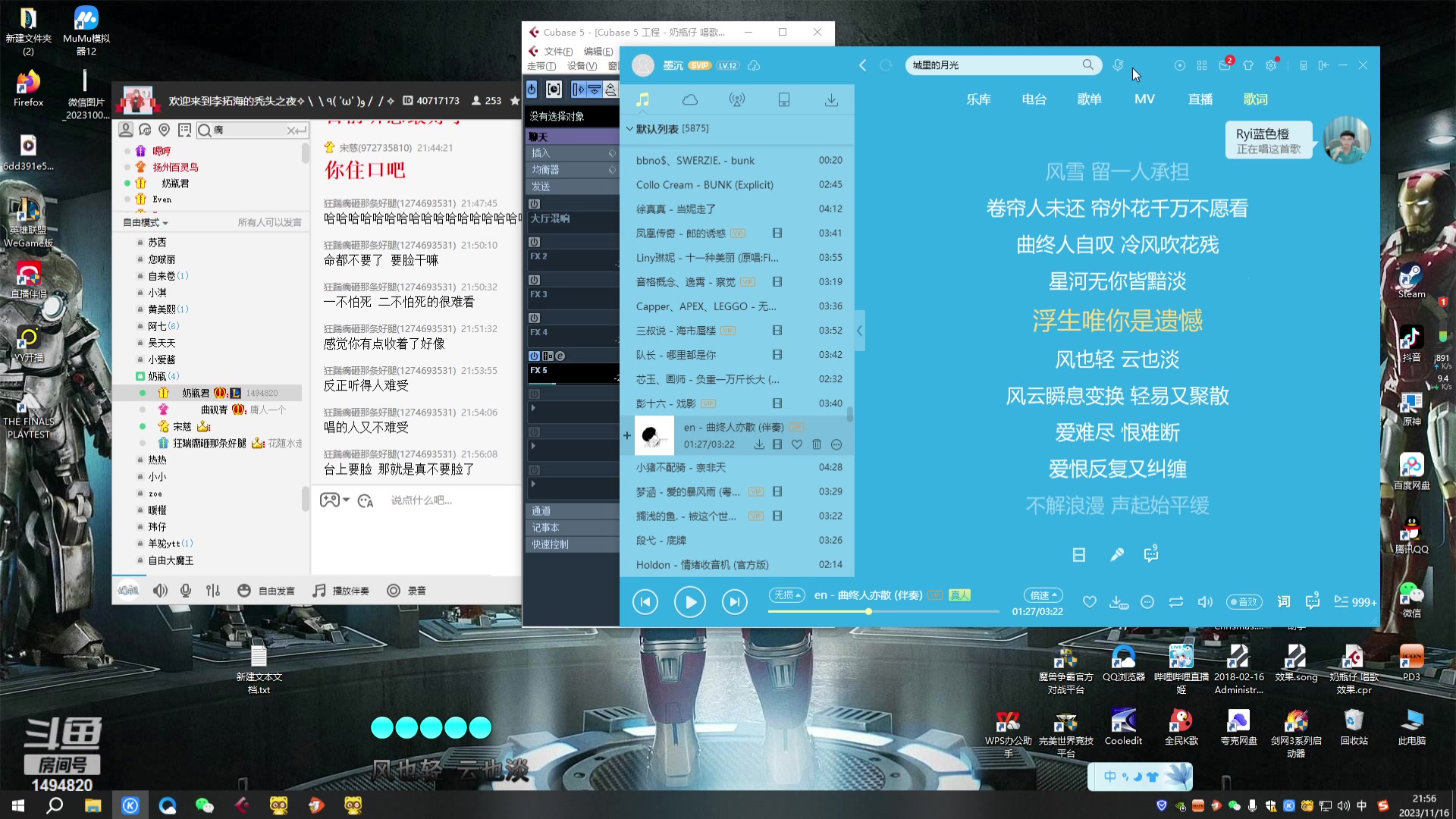Open 快速控制 section in Cubase

pos(573,544)
